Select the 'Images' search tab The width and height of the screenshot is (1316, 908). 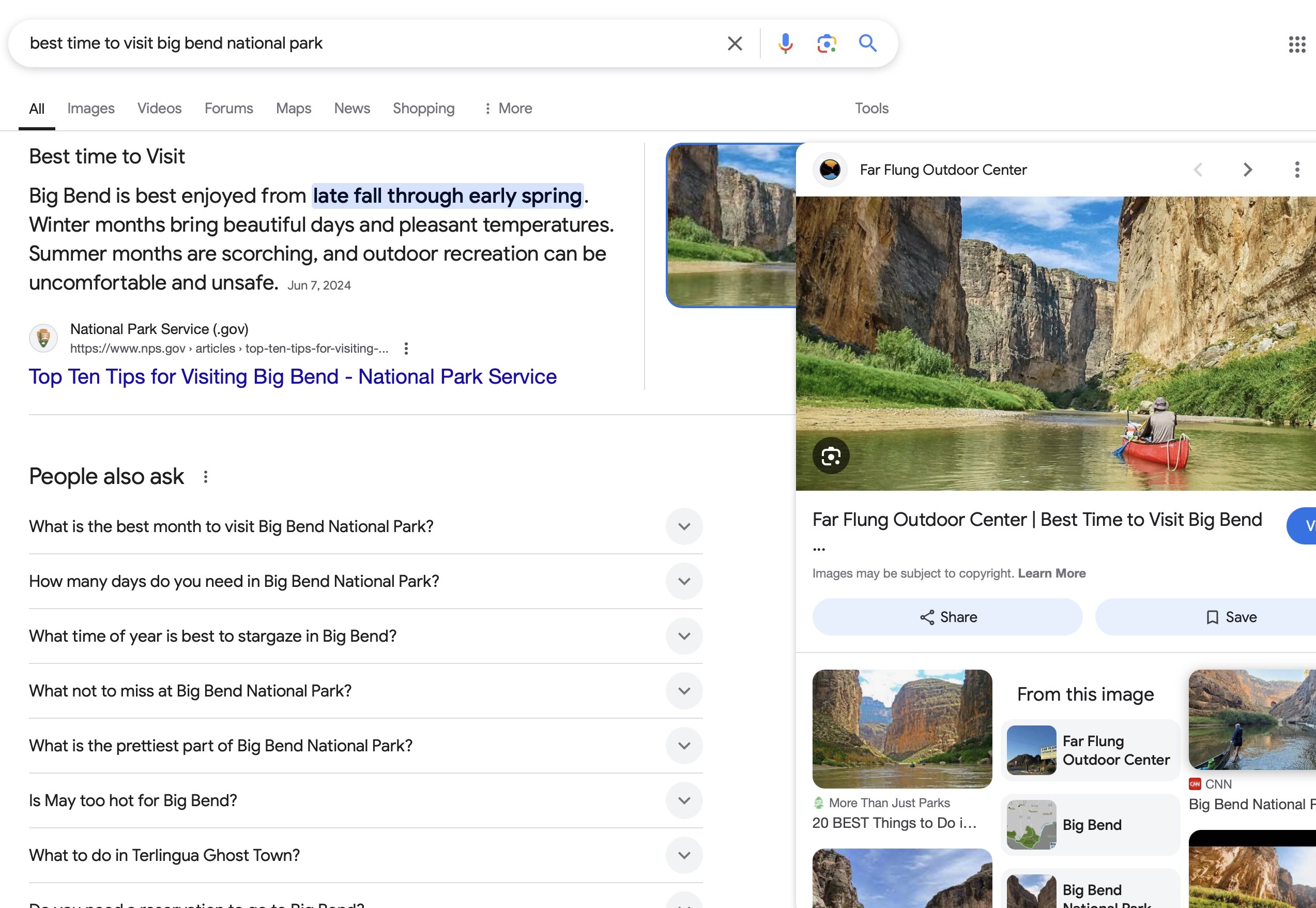(x=91, y=108)
